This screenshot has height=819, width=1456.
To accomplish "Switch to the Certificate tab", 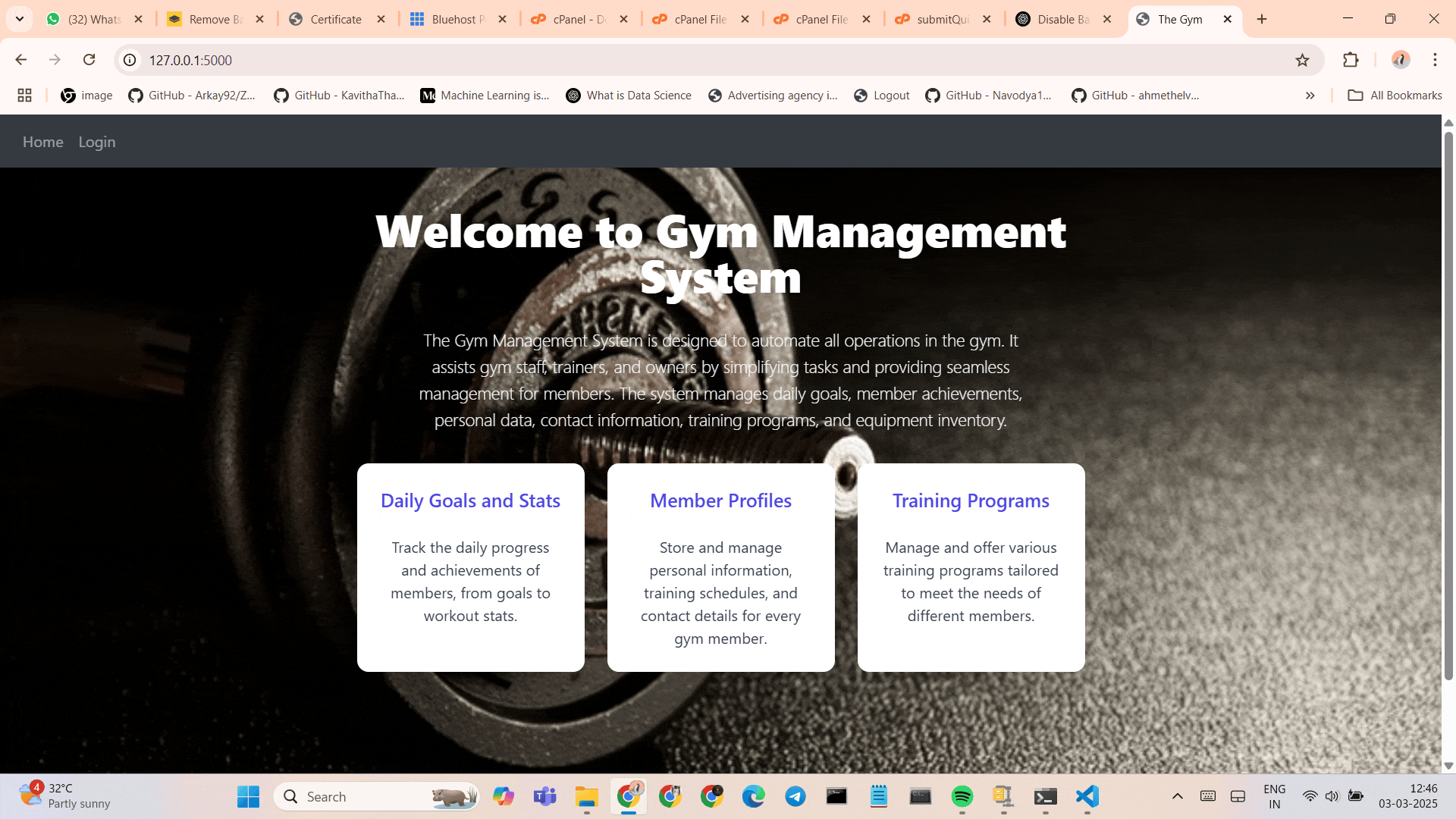I will coord(336,19).
